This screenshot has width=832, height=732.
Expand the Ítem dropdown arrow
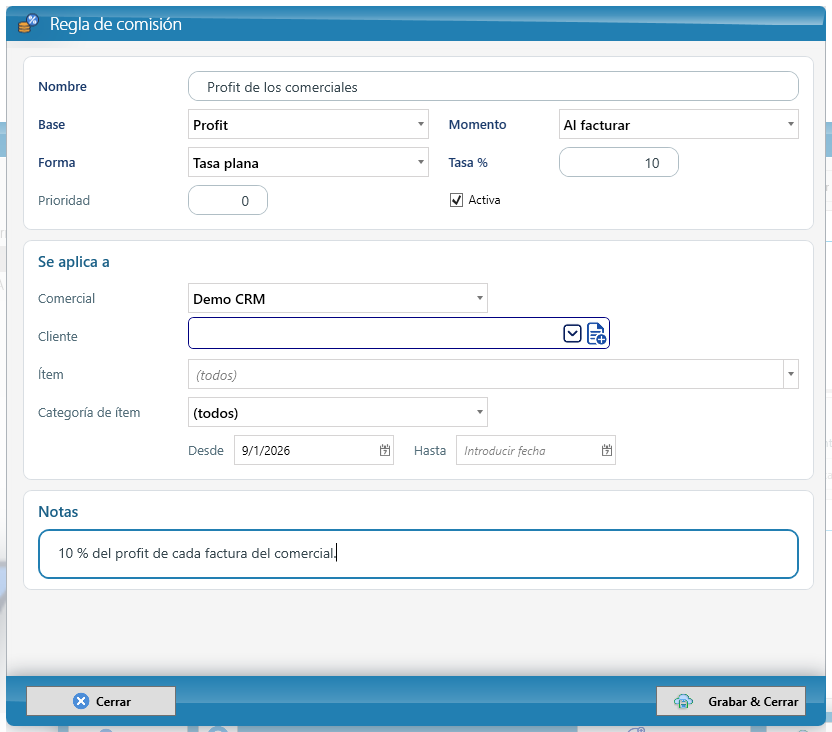point(791,374)
